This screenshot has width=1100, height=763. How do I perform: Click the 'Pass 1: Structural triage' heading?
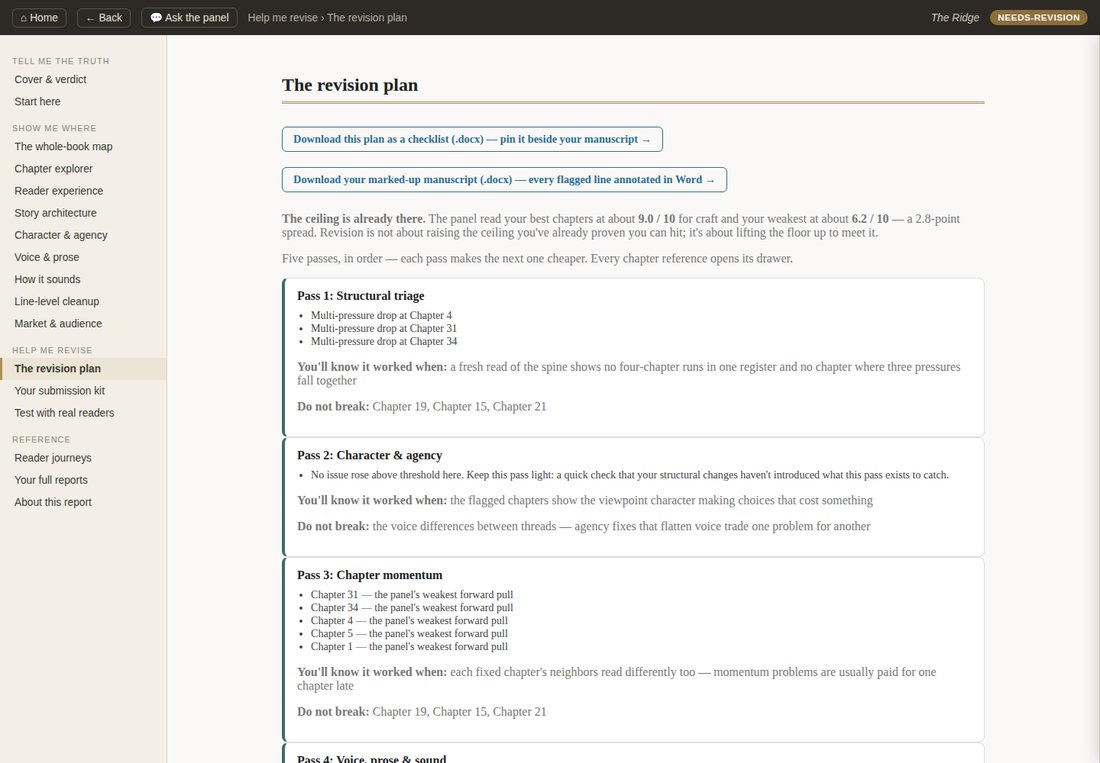click(361, 296)
